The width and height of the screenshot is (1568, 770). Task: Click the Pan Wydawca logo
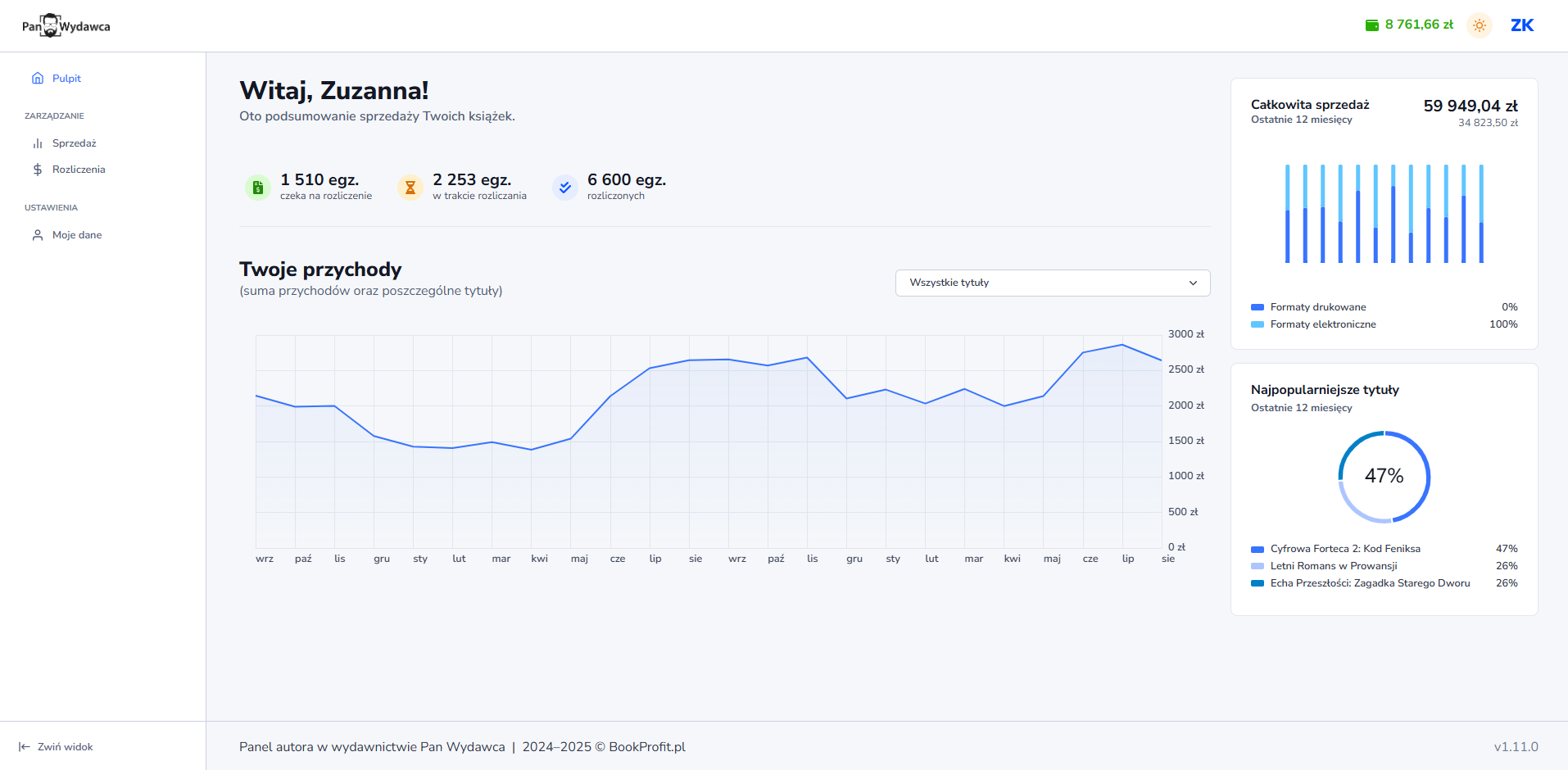pyautogui.click(x=66, y=26)
